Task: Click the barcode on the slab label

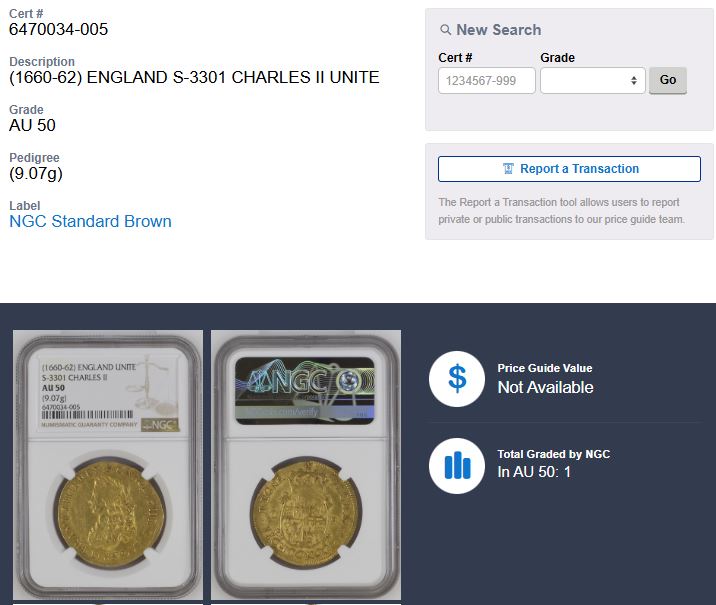Action: [88, 415]
